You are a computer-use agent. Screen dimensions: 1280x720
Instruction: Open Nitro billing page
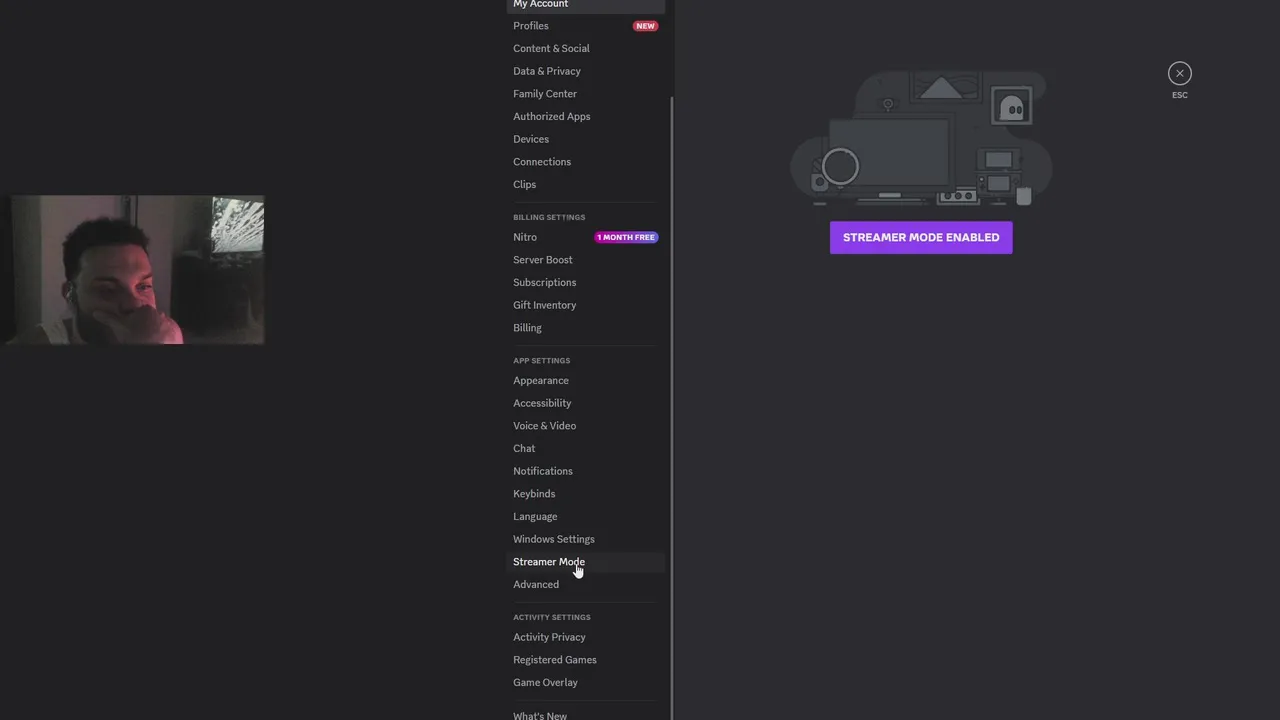point(585,237)
